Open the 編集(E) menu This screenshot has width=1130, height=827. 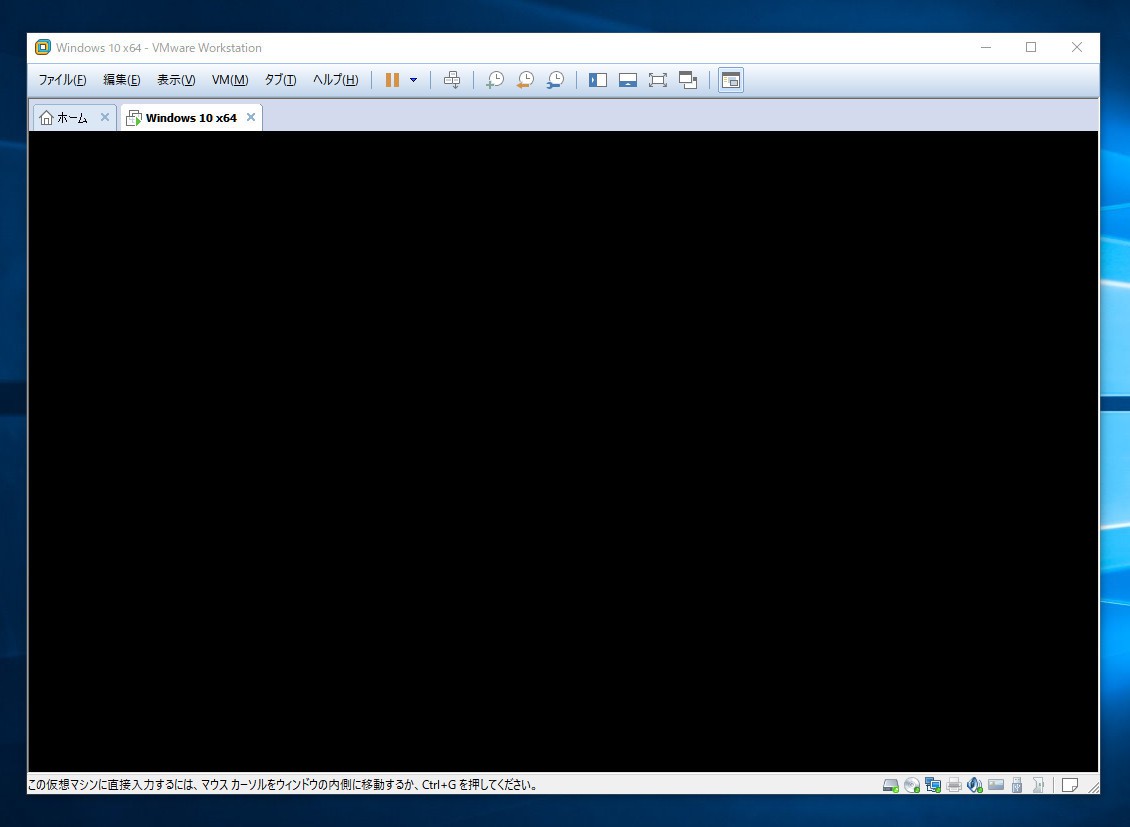pyautogui.click(x=122, y=80)
